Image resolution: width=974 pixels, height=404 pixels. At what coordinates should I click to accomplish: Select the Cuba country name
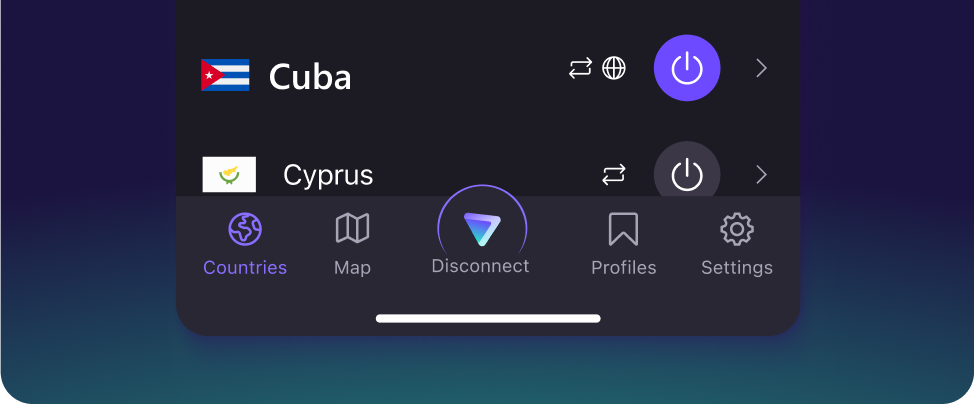click(310, 77)
